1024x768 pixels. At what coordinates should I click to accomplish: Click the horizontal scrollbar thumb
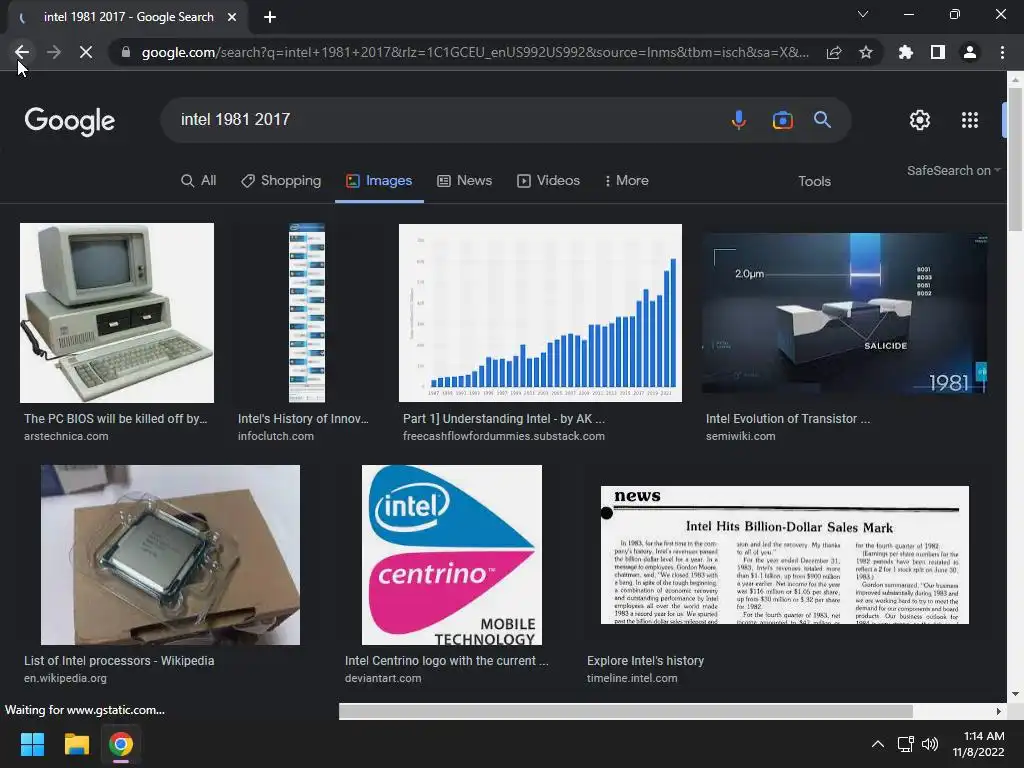pos(626,711)
